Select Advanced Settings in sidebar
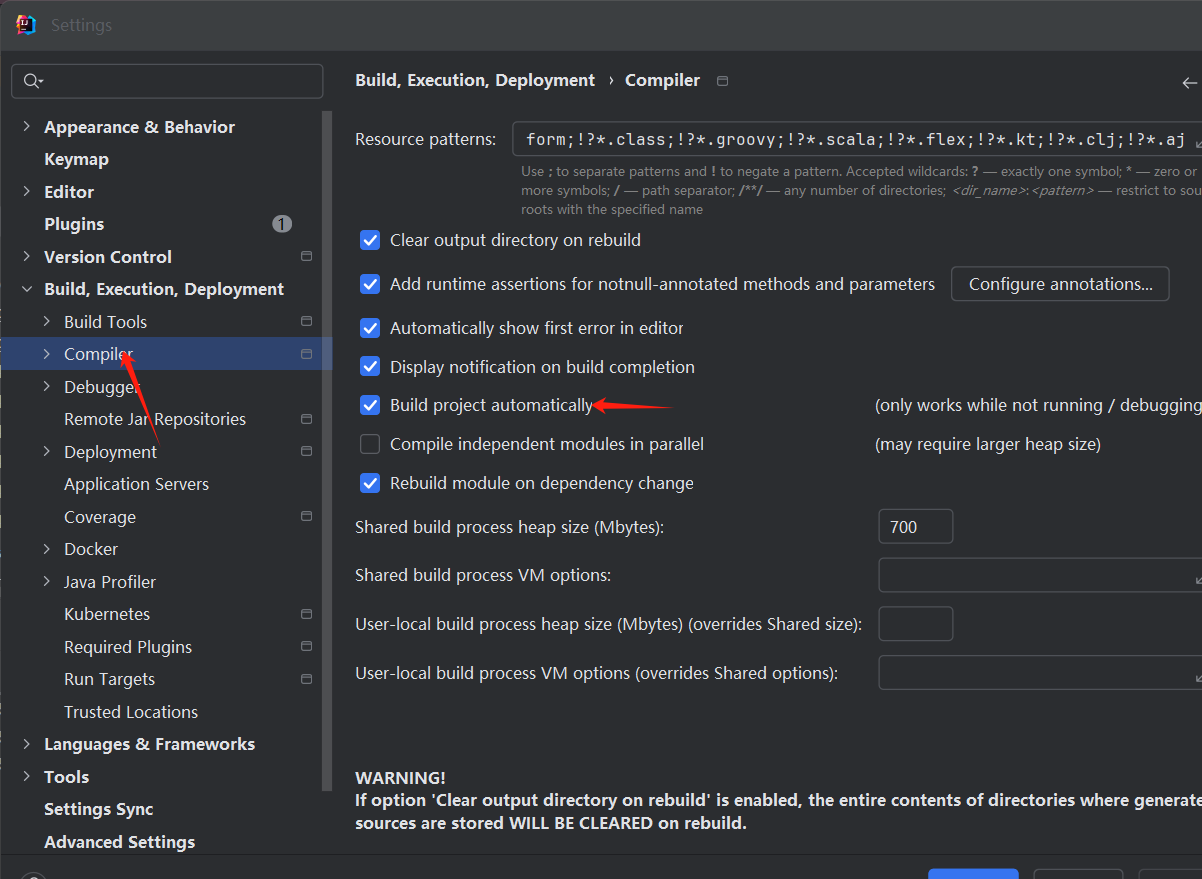This screenshot has height=879, width=1202. [x=119, y=842]
